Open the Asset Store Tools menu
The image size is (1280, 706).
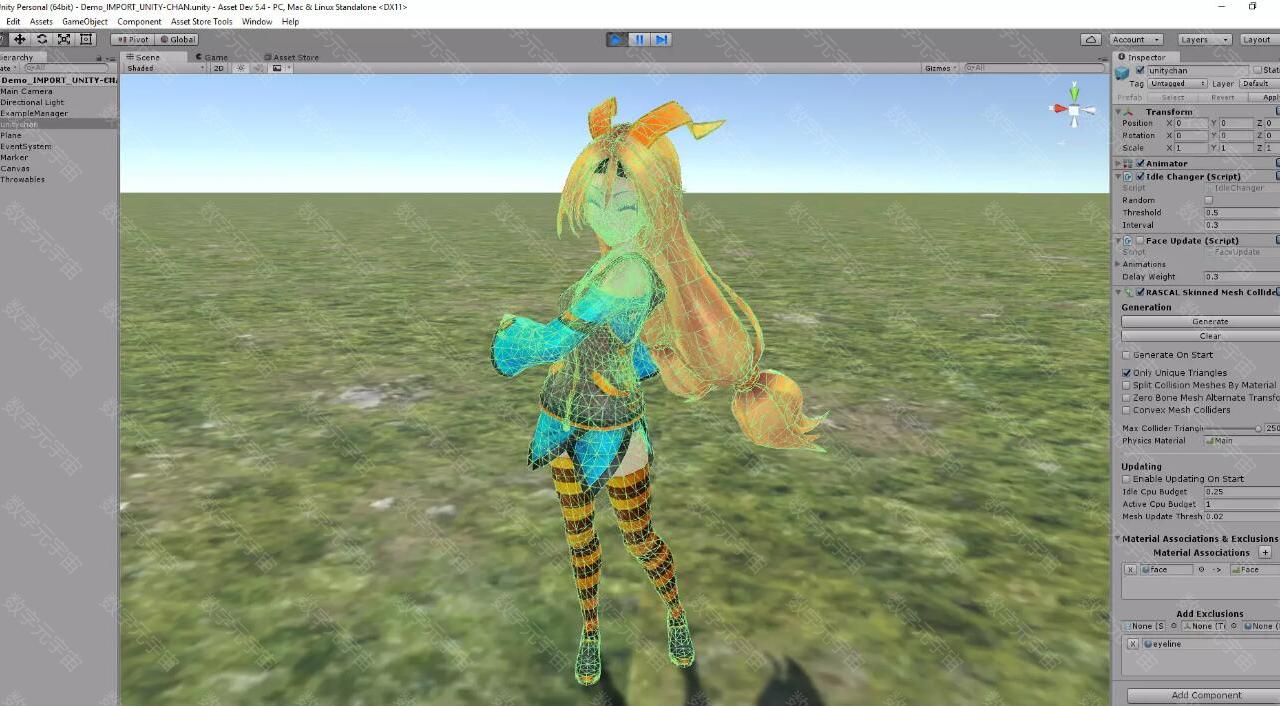[201, 21]
